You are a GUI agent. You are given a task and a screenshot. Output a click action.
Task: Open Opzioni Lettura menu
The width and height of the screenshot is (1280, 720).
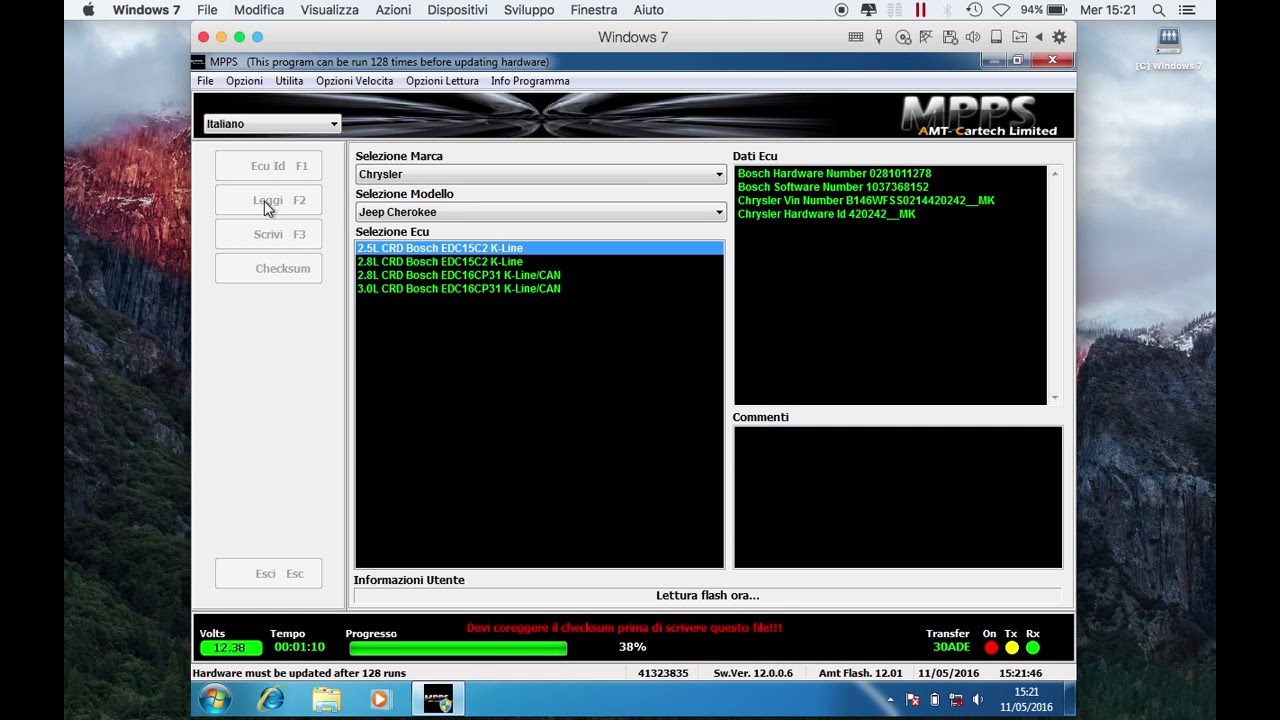coord(442,81)
